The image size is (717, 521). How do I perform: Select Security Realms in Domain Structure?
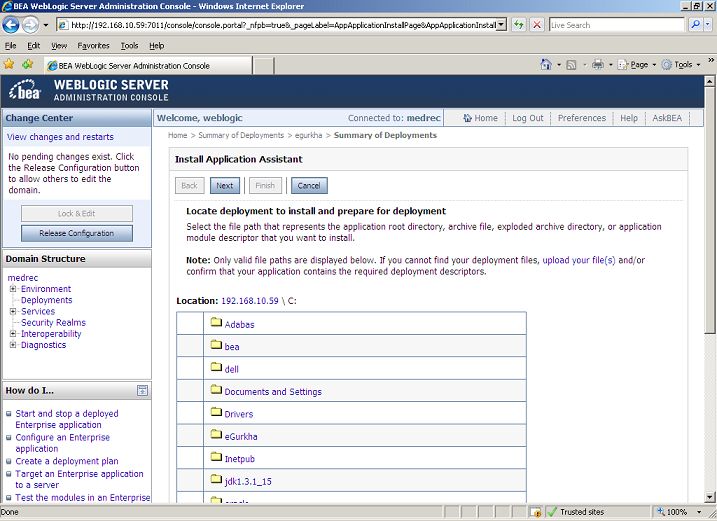click(53, 322)
